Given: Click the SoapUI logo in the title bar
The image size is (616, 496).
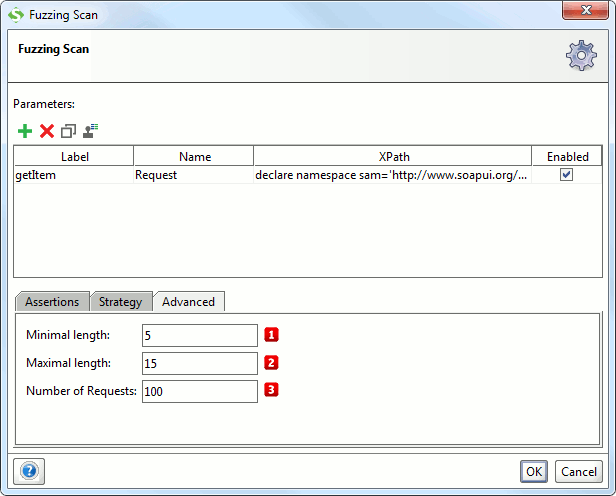Looking at the screenshot, I should coord(16,15).
